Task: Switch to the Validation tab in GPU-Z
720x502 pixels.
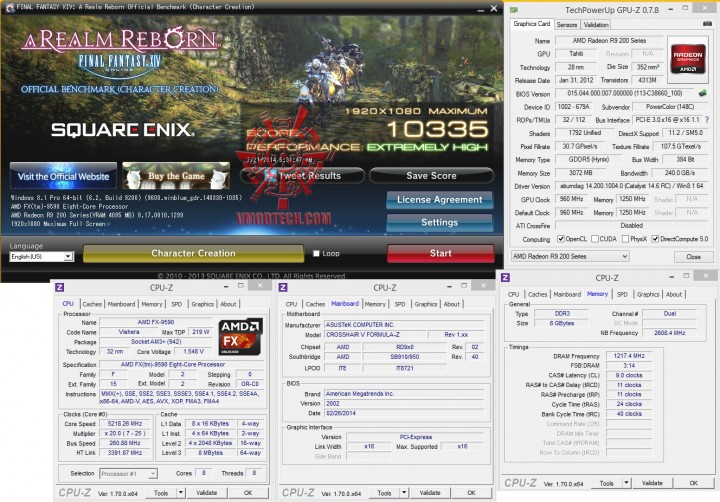Action: (596, 25)
